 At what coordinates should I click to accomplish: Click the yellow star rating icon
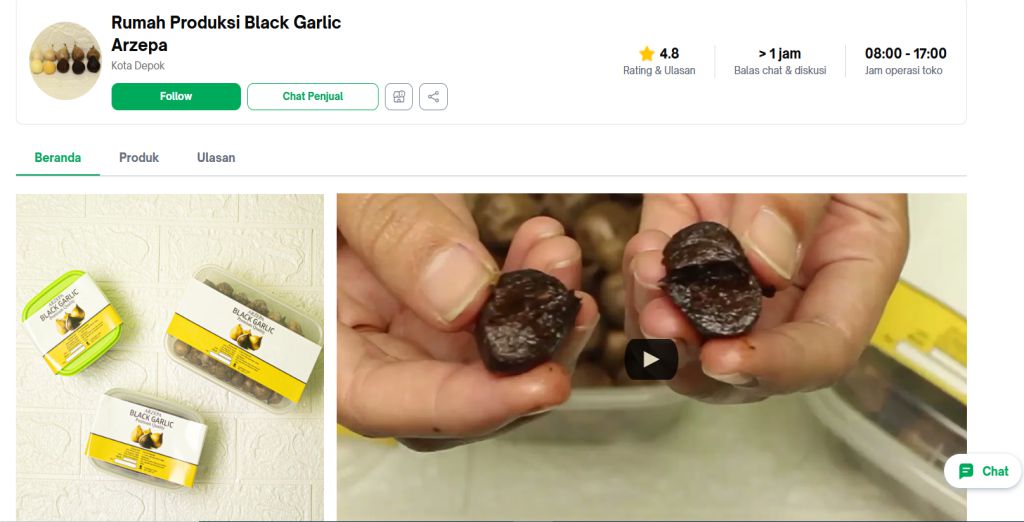tap(647, 54)
